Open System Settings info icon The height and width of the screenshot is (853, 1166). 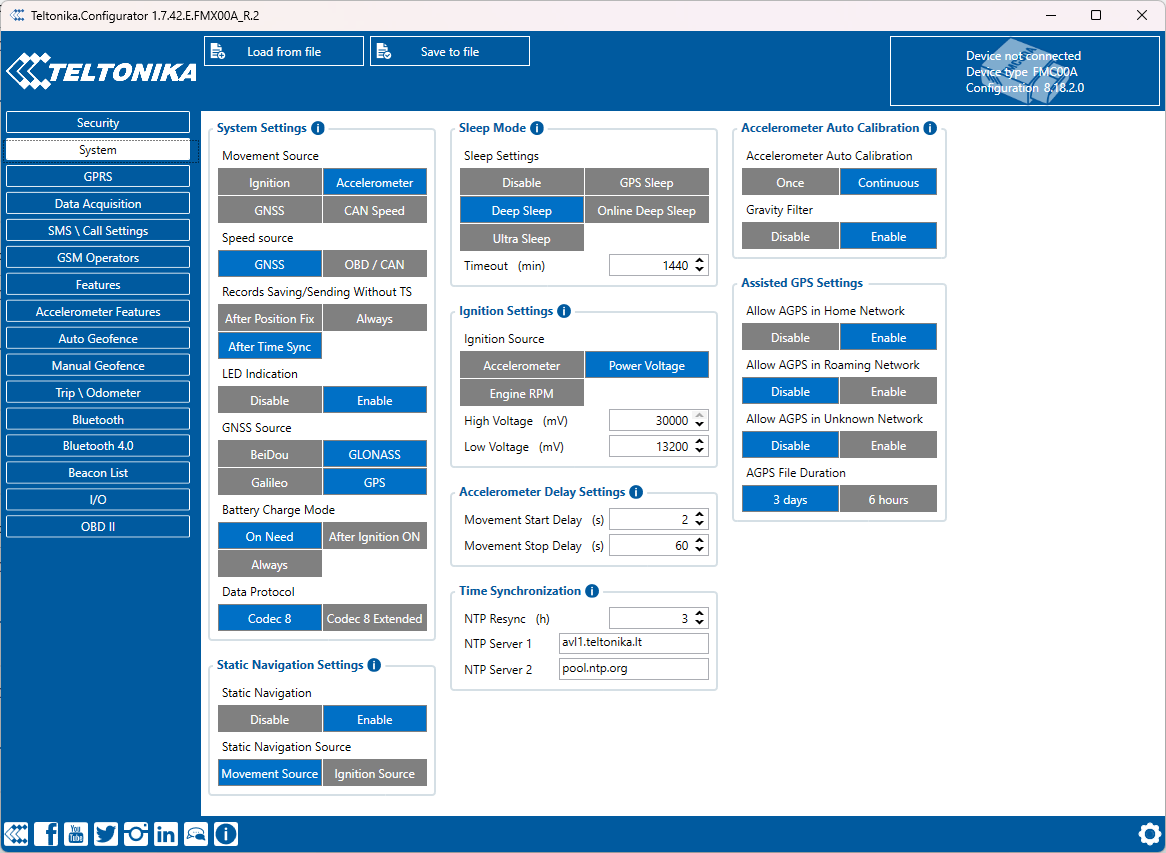pyautogui.click(x=318, y=128)
